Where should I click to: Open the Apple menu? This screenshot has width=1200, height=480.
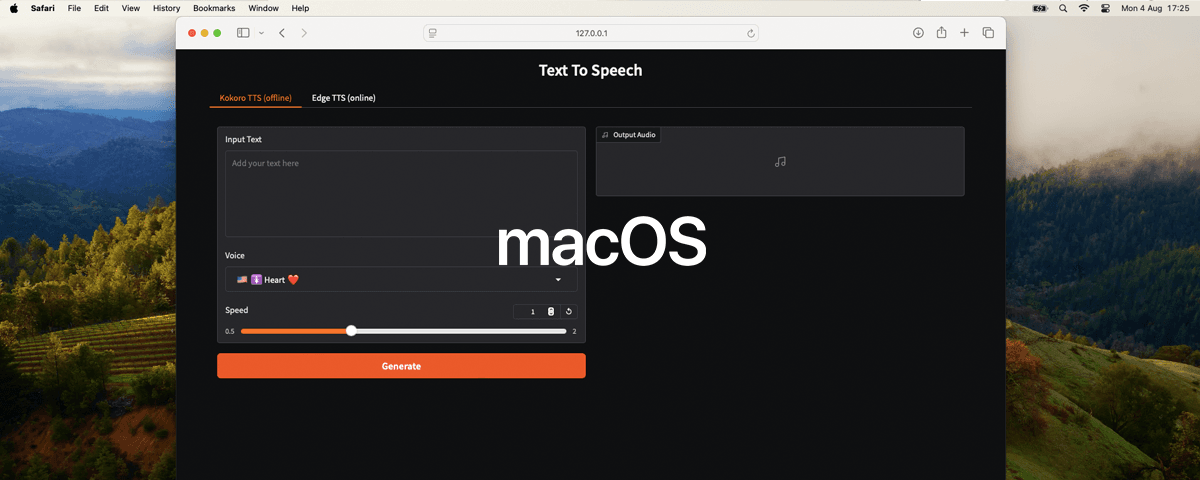tap(14, 8)
